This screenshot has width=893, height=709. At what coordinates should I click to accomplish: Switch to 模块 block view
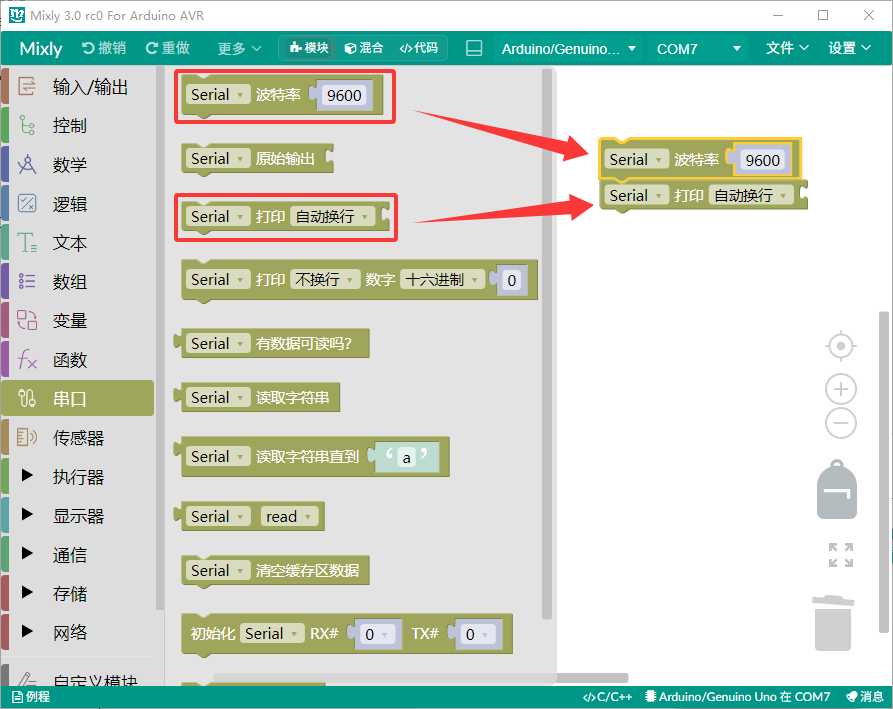point(309,48)
